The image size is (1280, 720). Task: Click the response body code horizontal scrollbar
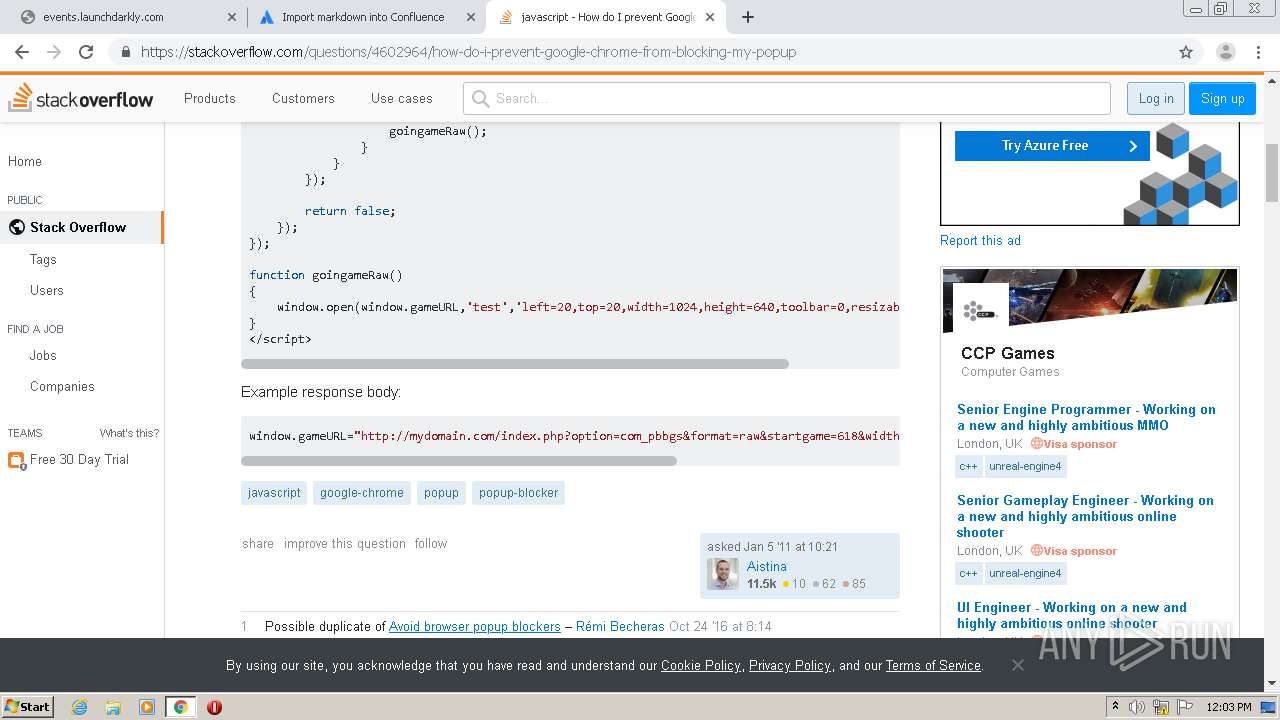click(x=459, y=461)
